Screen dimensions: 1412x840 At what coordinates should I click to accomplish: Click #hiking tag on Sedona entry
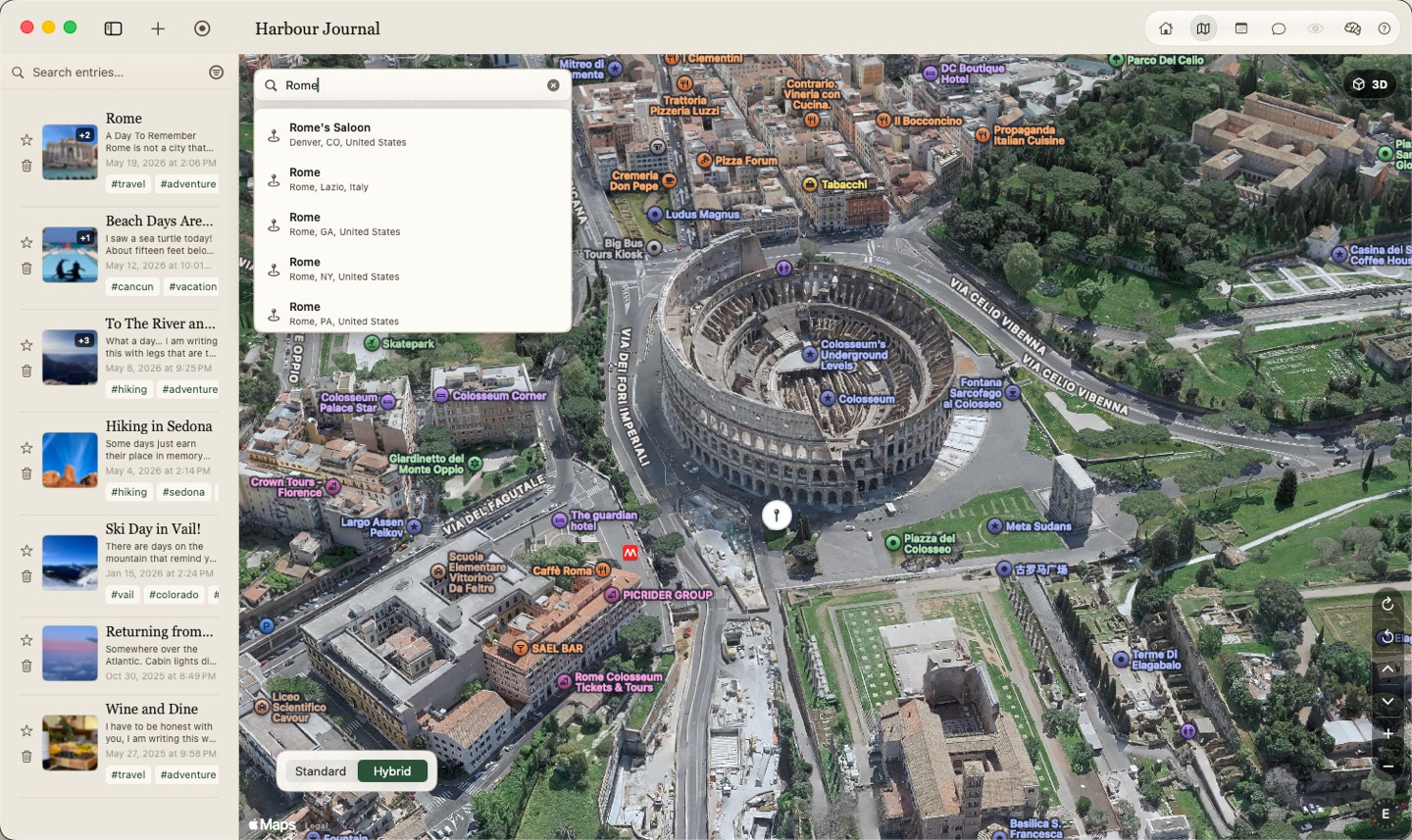(x=128, y=492)
